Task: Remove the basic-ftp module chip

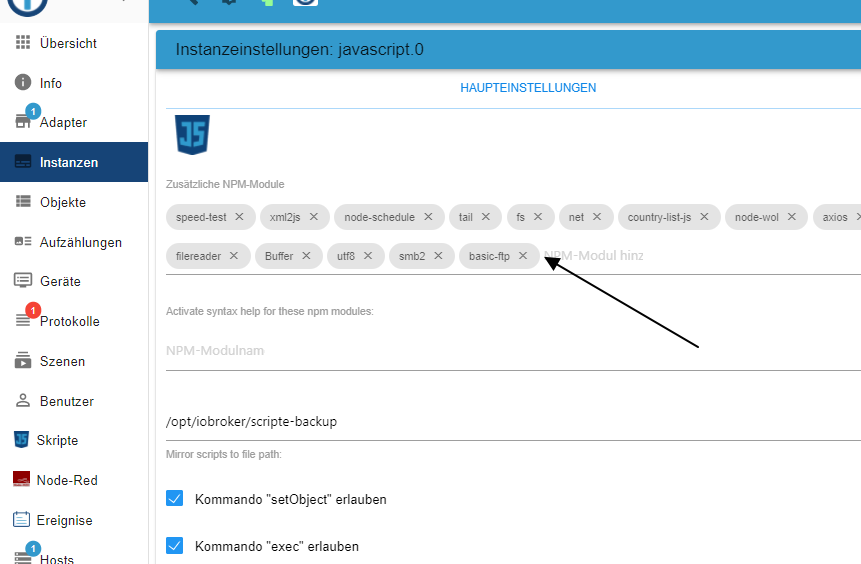Action: pos(523,256)
